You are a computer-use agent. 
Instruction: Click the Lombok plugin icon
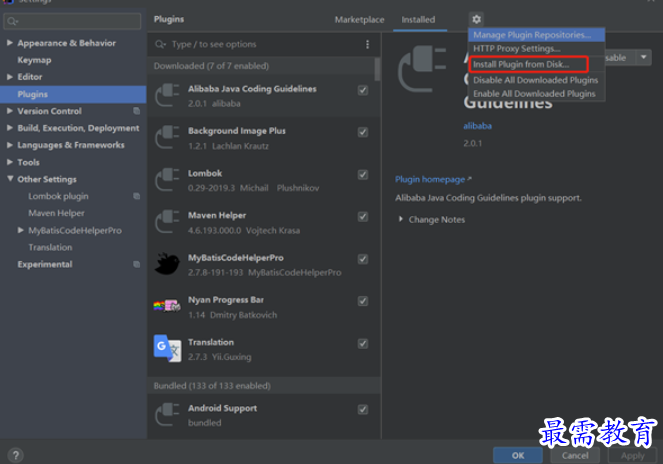point(167,179)
